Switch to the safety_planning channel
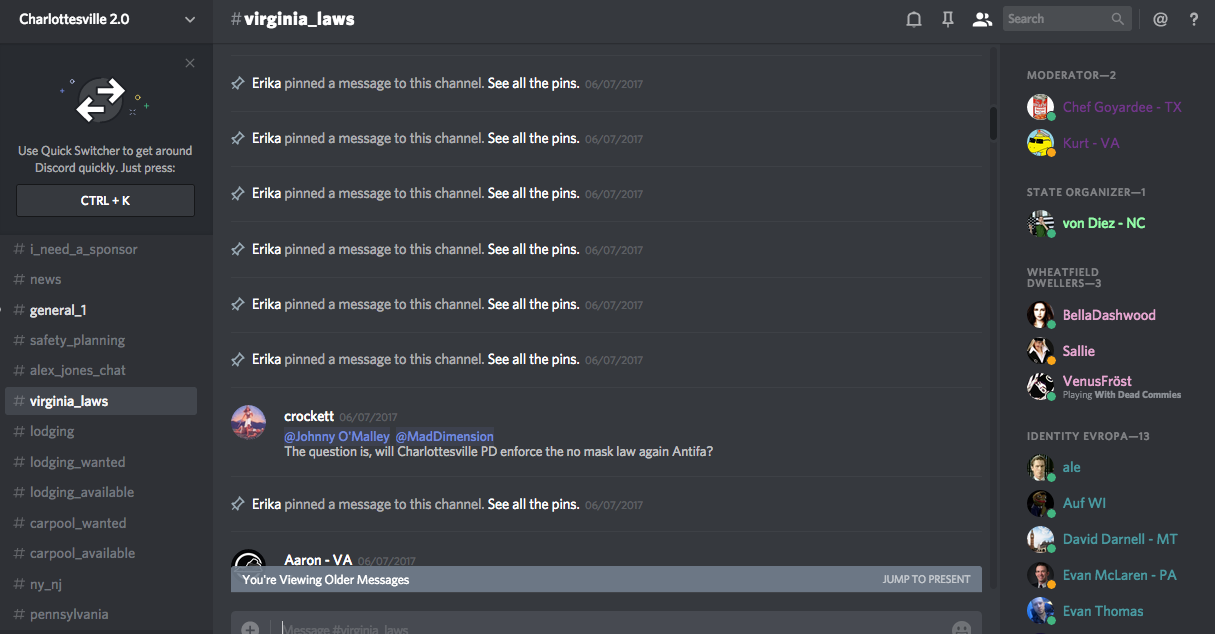This screenshot has width=1215, height=634. tap(77, 340)
